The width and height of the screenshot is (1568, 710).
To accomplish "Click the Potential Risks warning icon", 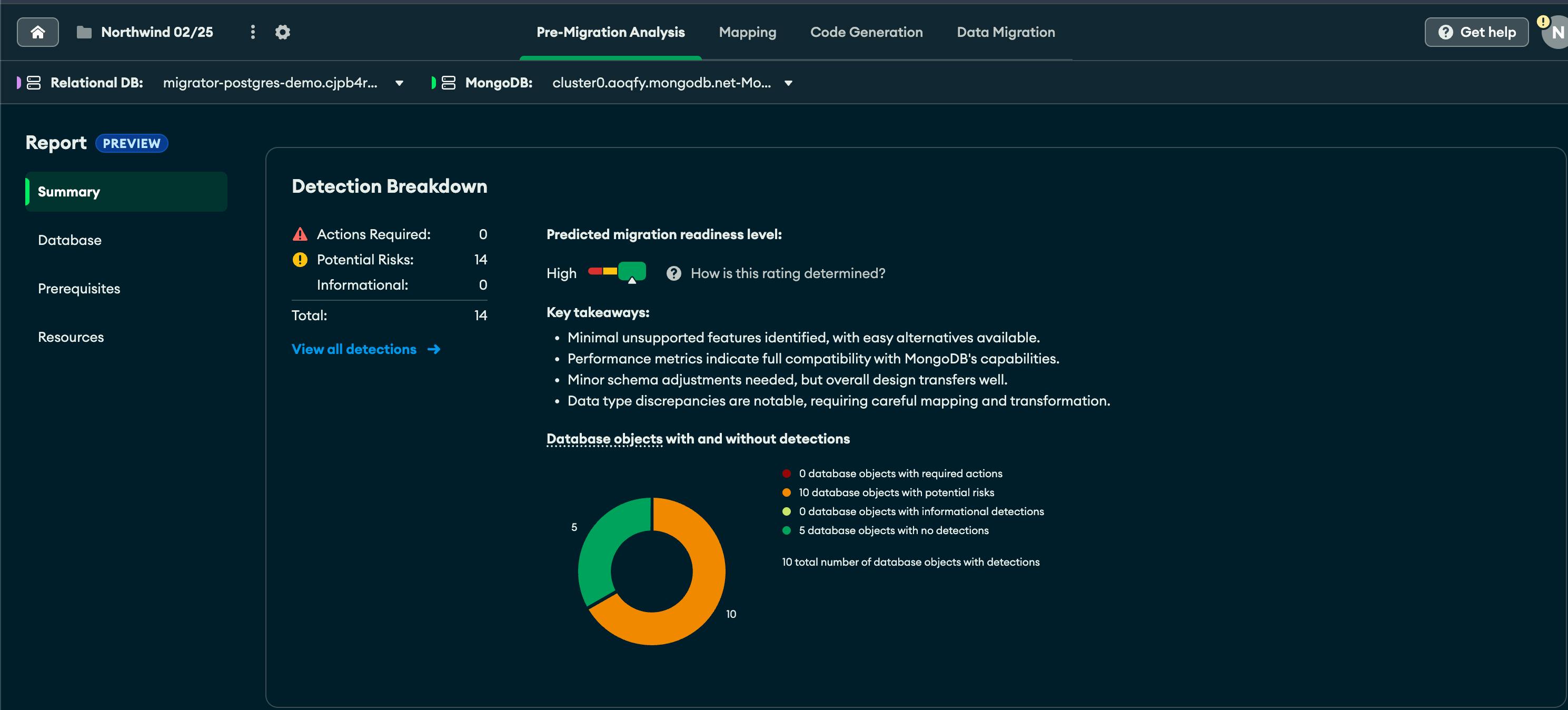I will [300, 260].
